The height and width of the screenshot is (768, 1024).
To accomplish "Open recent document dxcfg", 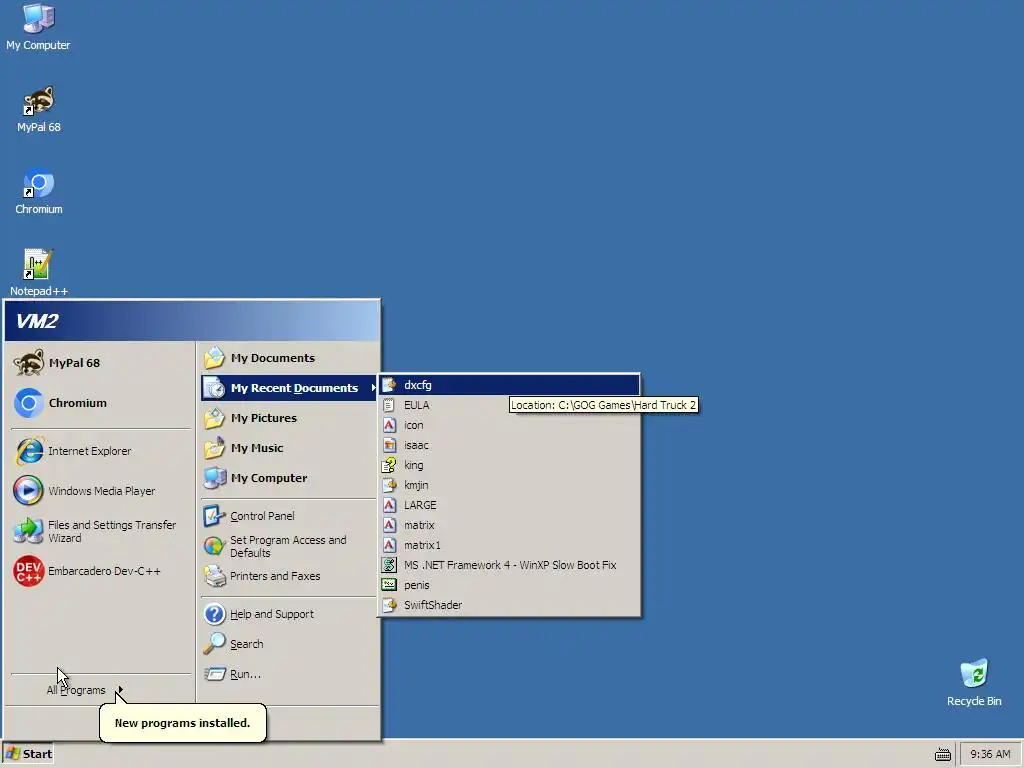I will click(x=509, y=385).
